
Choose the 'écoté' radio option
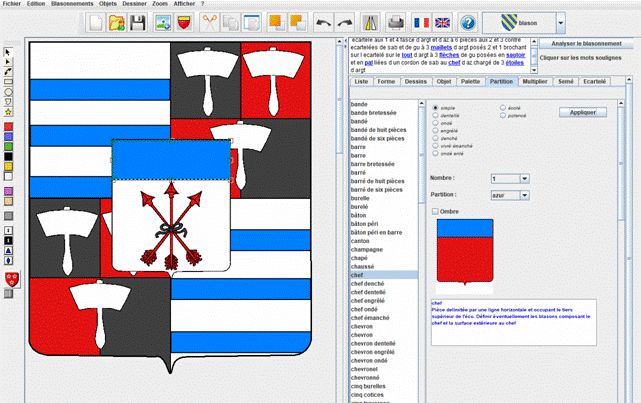502,107
